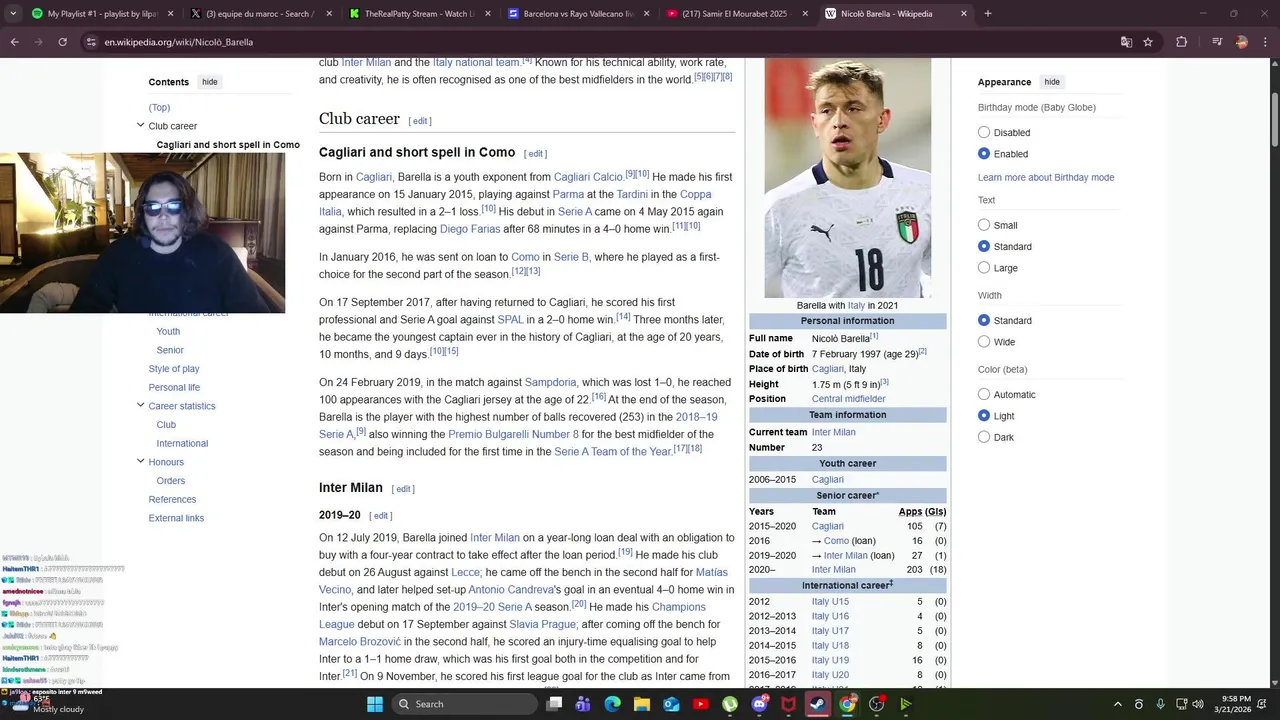Open McAfee from taskbar

click(788, 704)
